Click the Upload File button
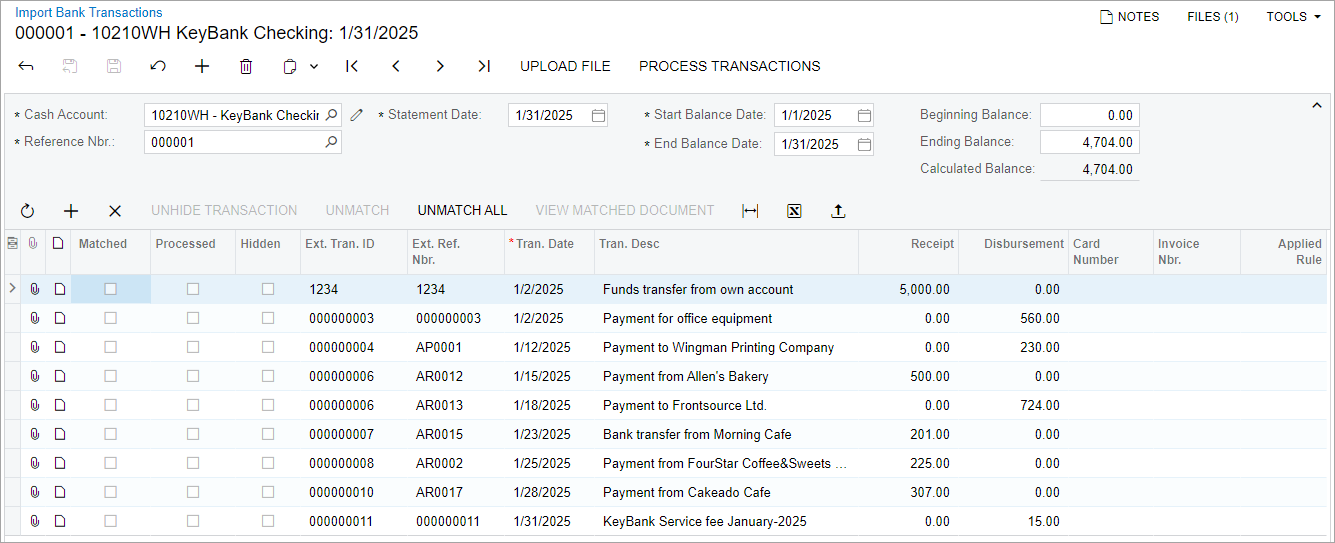Screen dimensions: 1335x543 [565, 67]
